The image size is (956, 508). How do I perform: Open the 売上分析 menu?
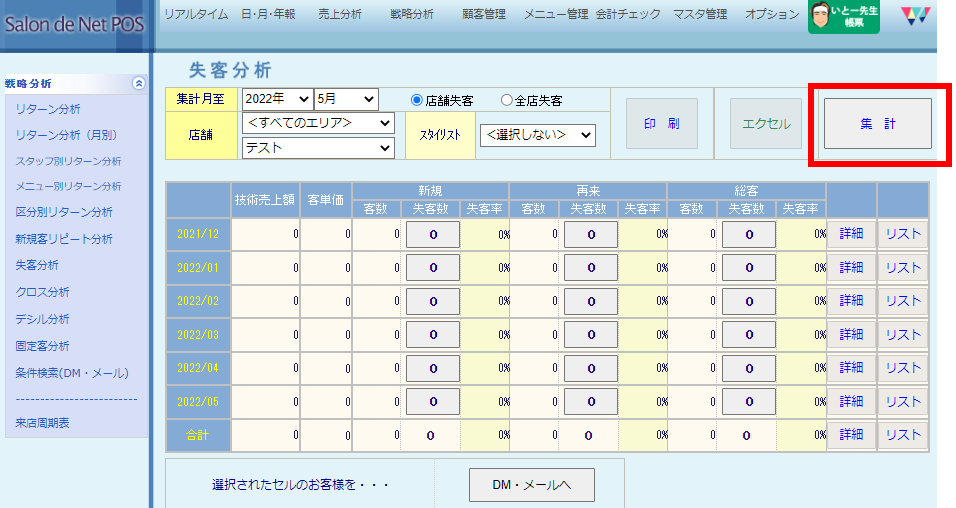pos(342,14)
